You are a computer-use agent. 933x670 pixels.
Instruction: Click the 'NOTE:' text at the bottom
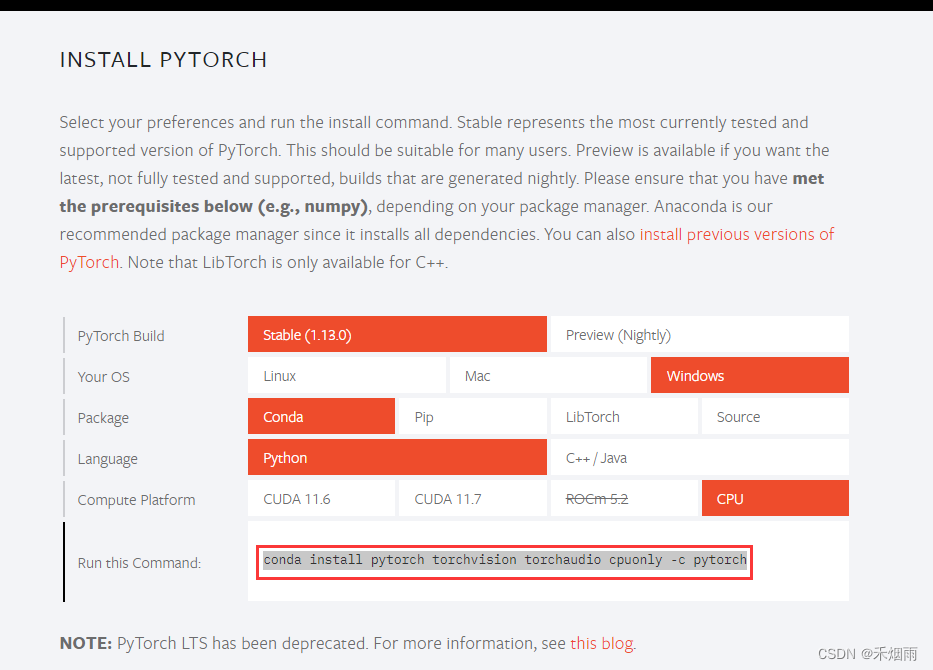86,643
